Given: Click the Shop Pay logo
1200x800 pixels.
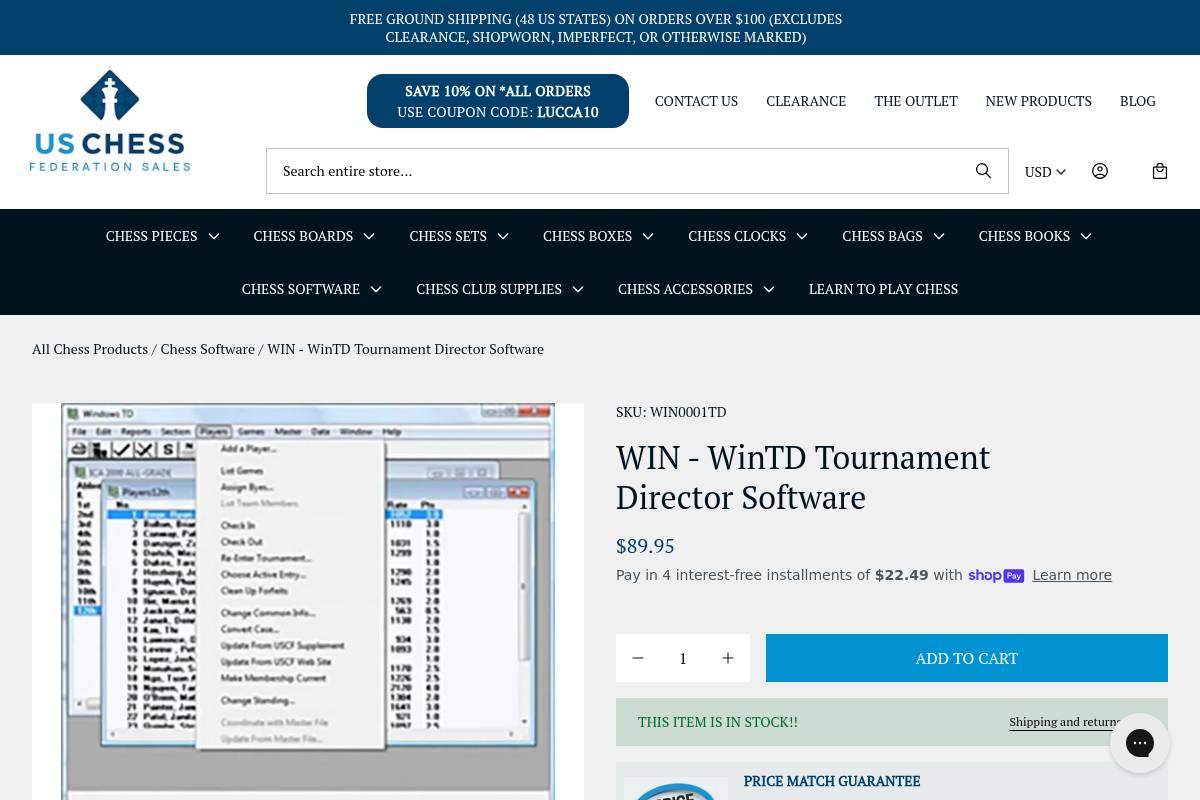Looking at the screenshot, I should [996, 576].
